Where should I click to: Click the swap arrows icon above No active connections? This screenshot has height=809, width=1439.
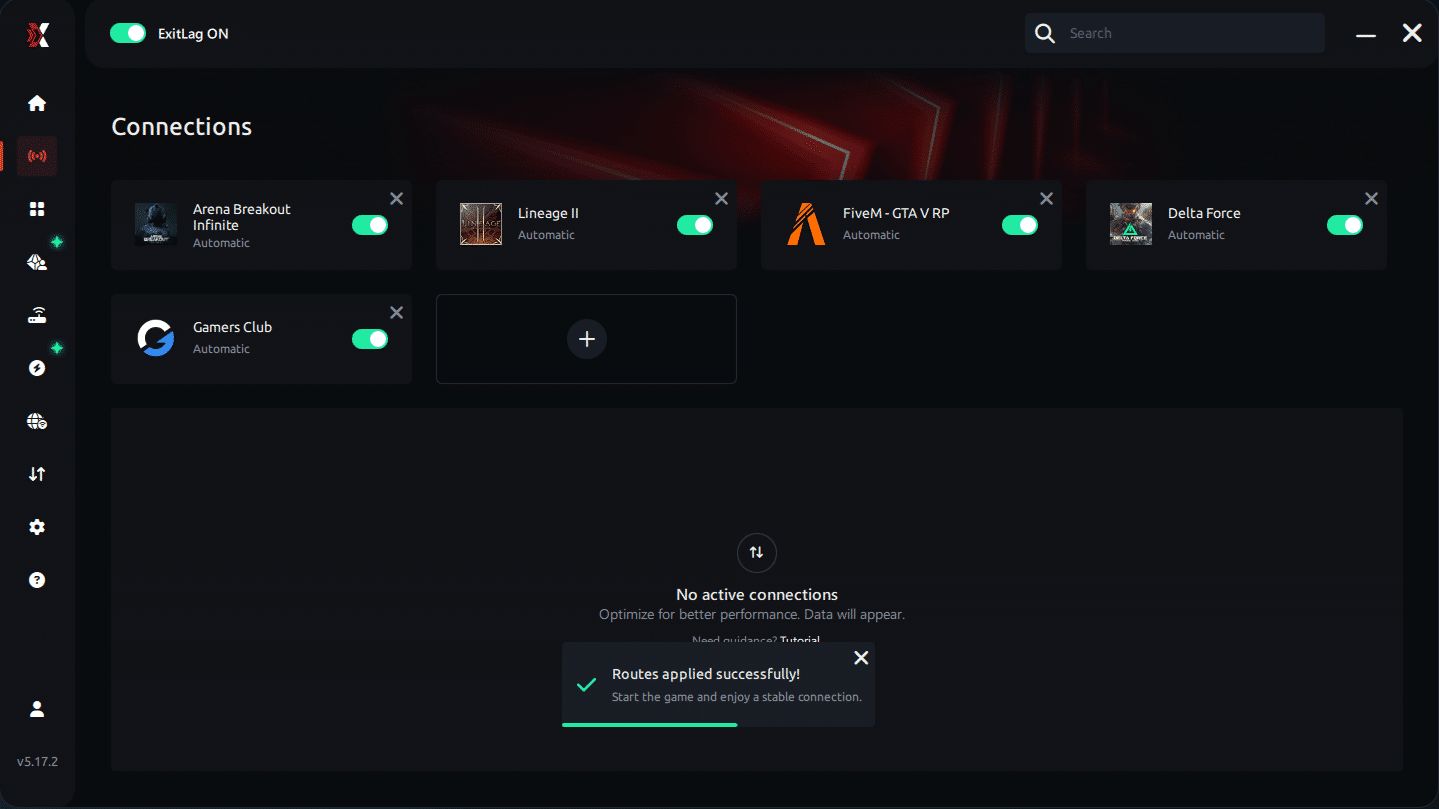coord(757,553)
